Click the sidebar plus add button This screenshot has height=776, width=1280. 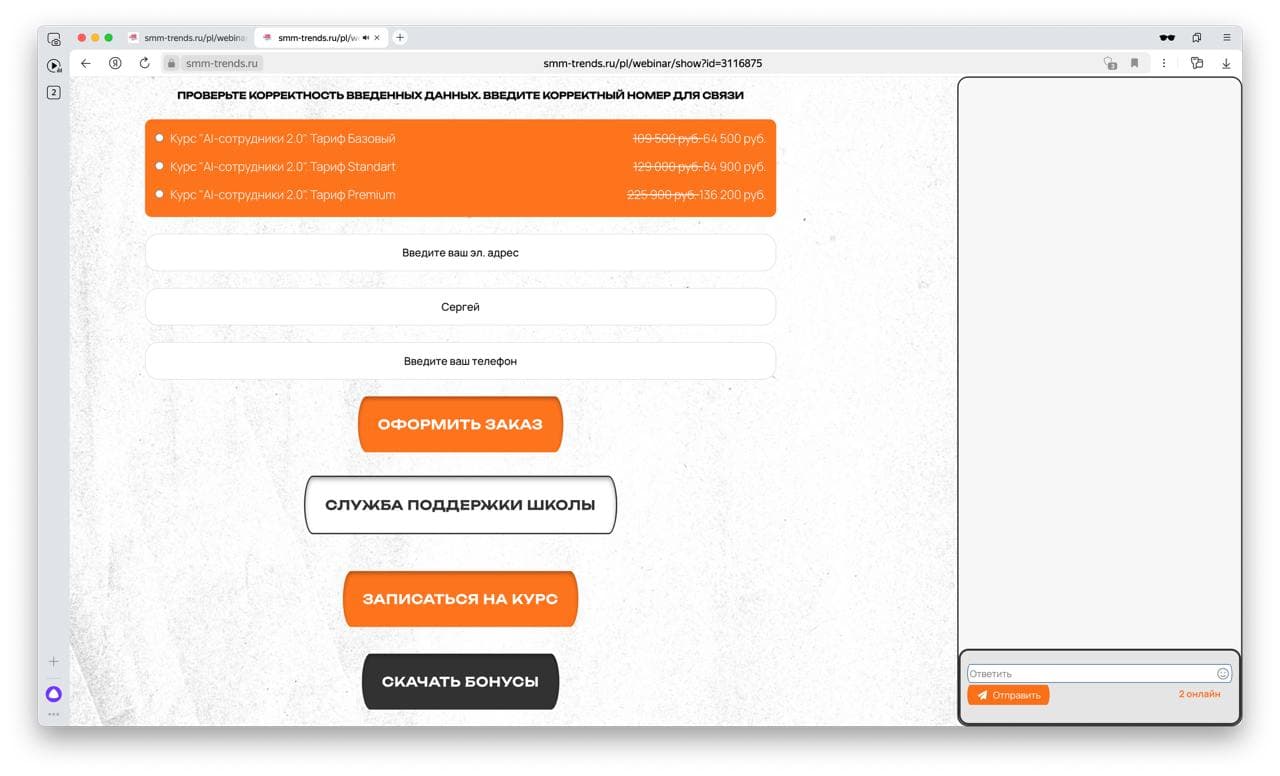tap(54, 661)
